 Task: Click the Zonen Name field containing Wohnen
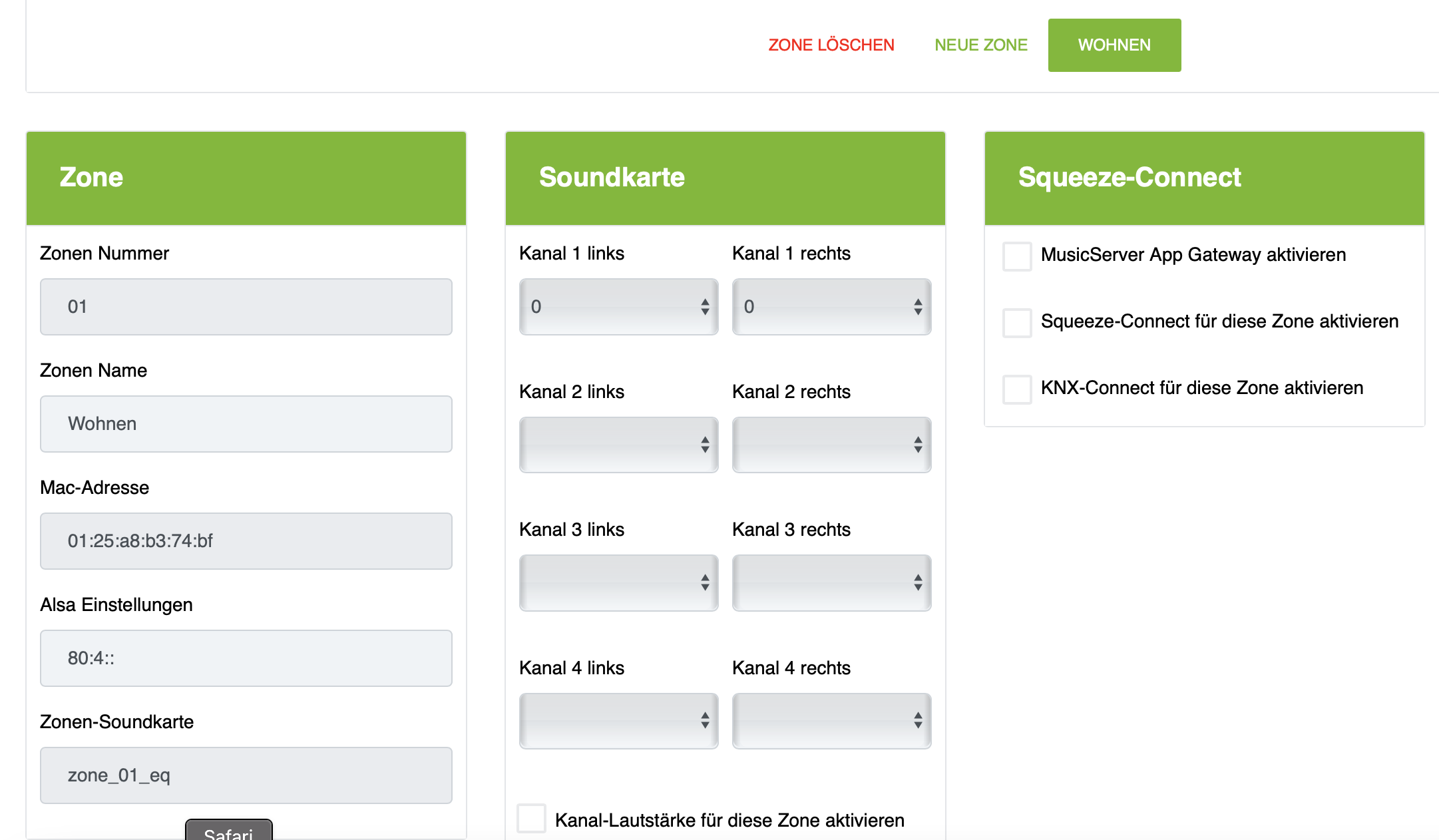point(246,424)
